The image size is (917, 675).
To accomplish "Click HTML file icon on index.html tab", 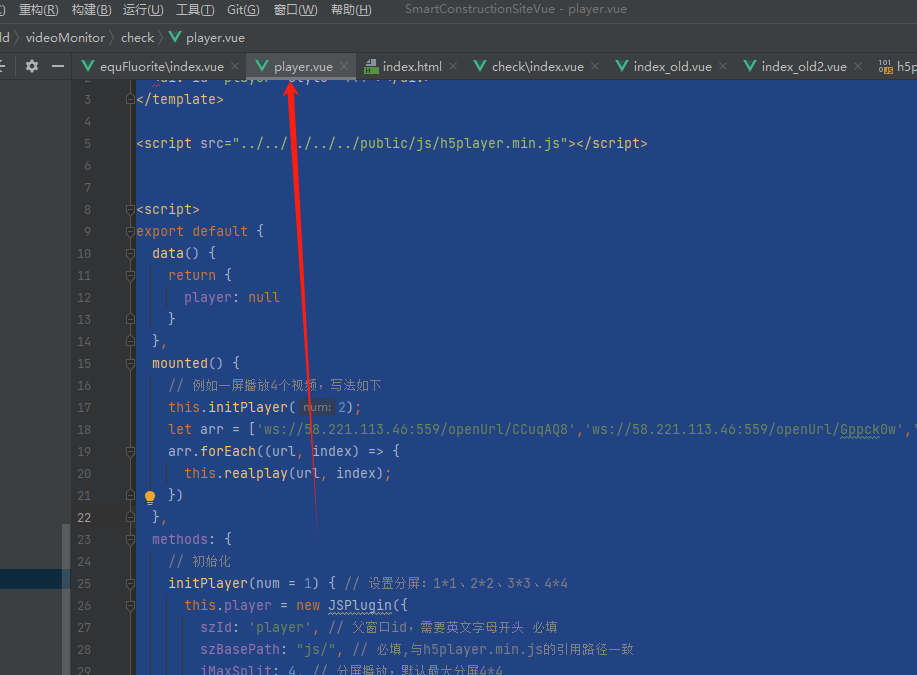I will coord(371,66).
